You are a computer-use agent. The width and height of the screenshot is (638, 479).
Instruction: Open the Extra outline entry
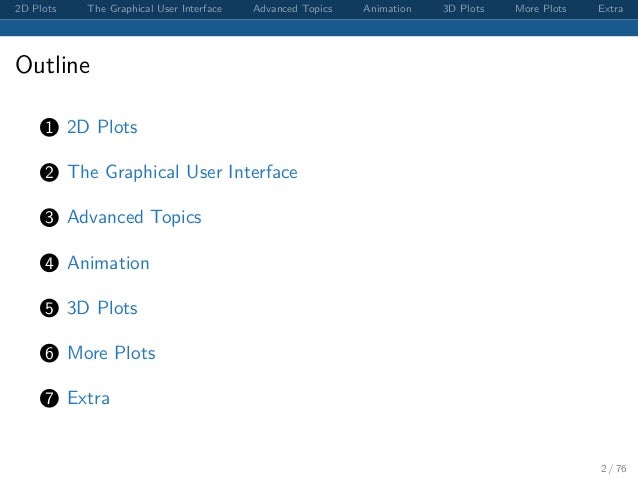tap(88, 398)
